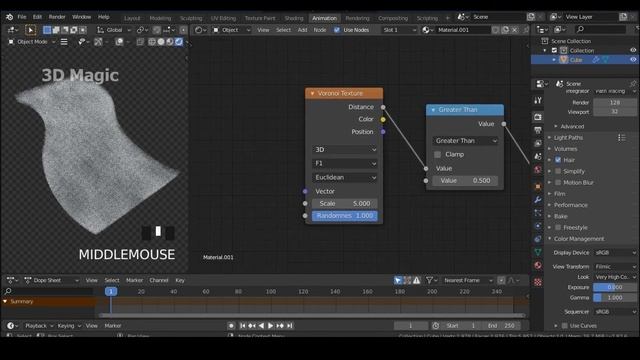
Task: Click the Only Show Selected arrow icon
Action: (x=398, y=280)
